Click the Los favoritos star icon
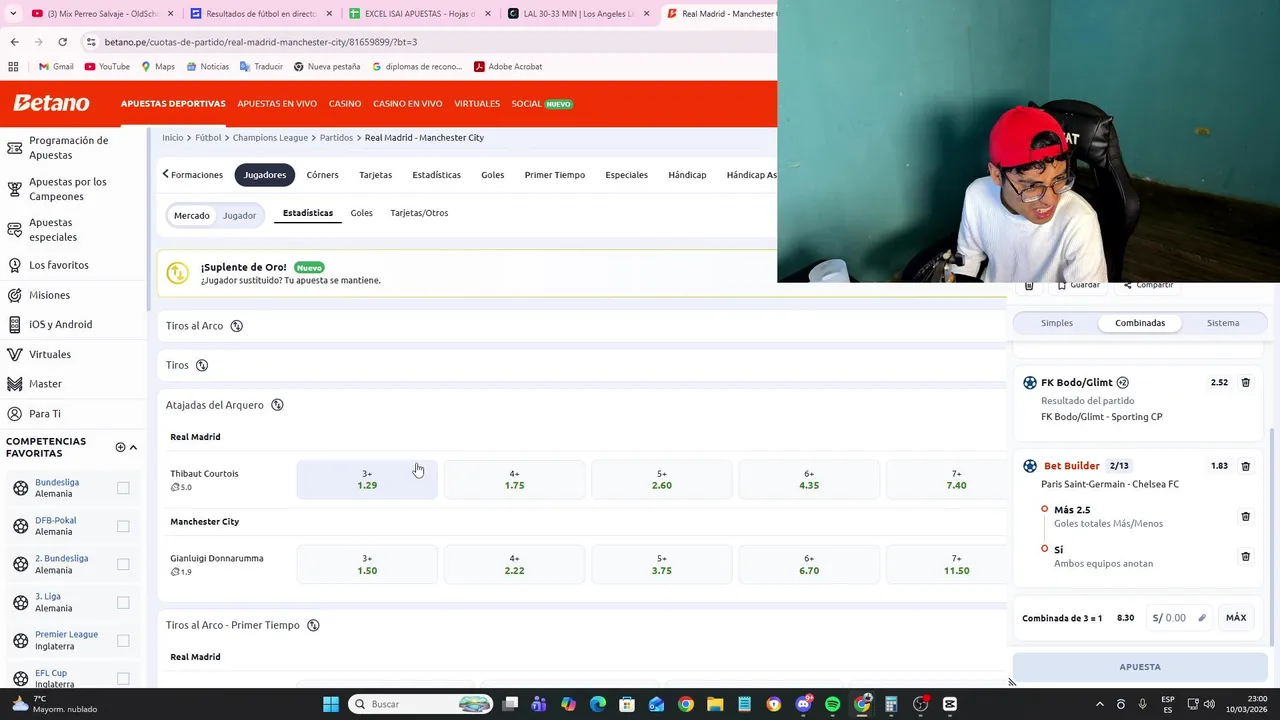 (x=14, y=265)
